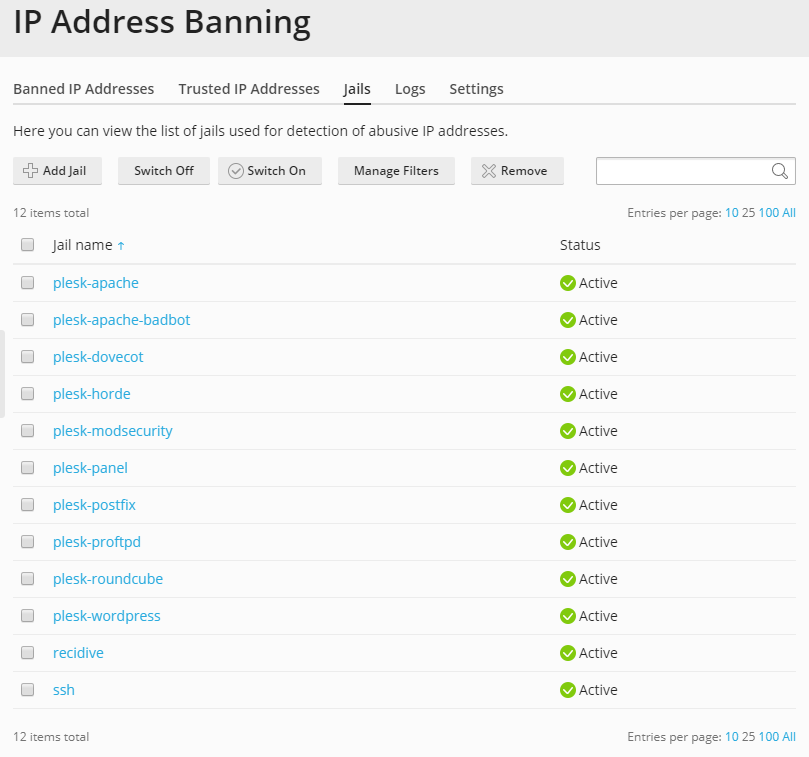The height and width of the screenshot is (757, 809).
Task: Click the Remove button
Action: tap(517, 171)
